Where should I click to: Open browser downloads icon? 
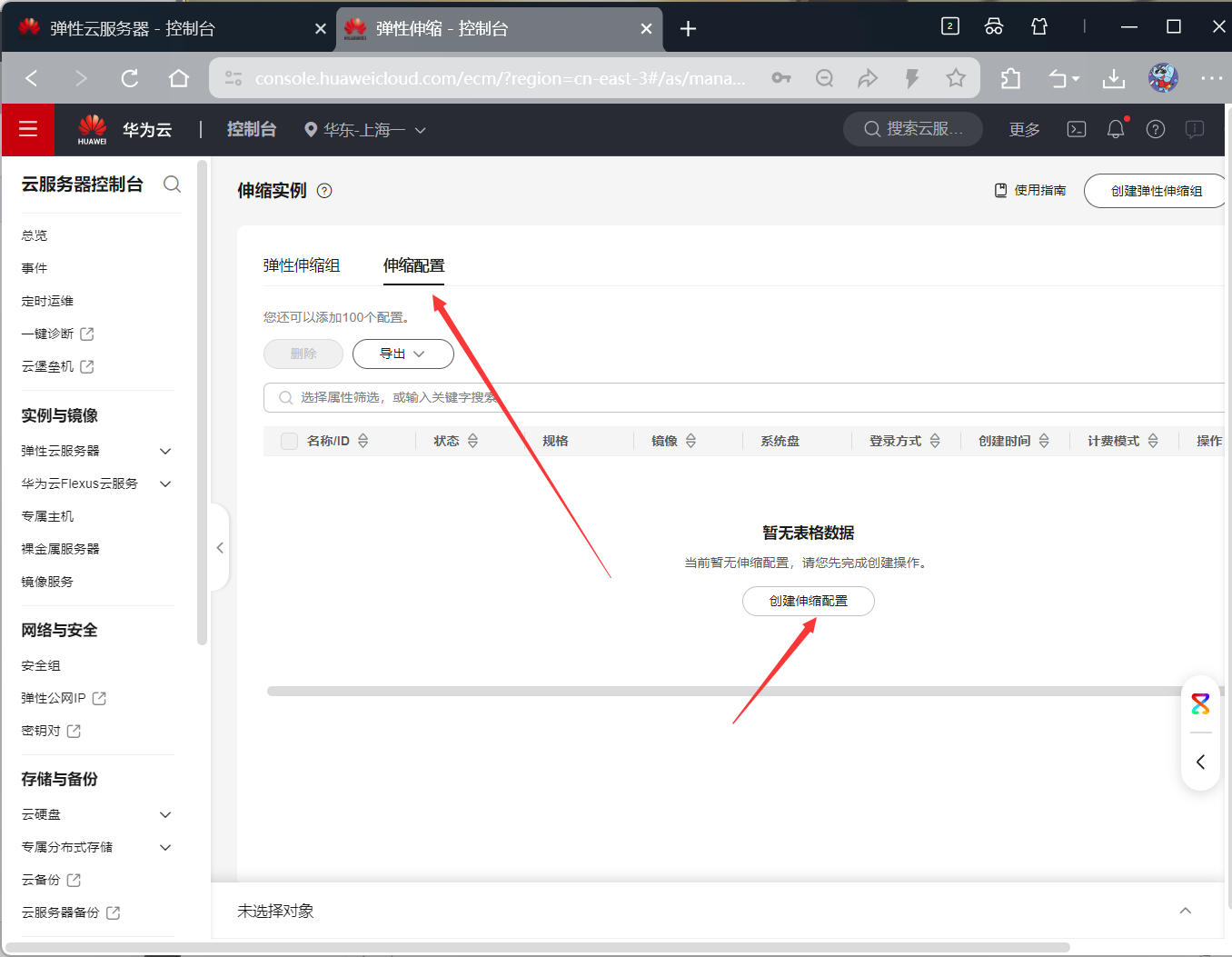click(1114, 78)
